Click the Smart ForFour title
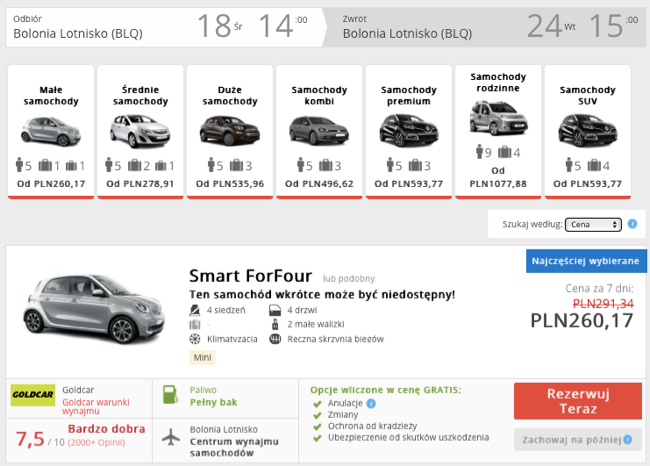 tap(250, 276)
